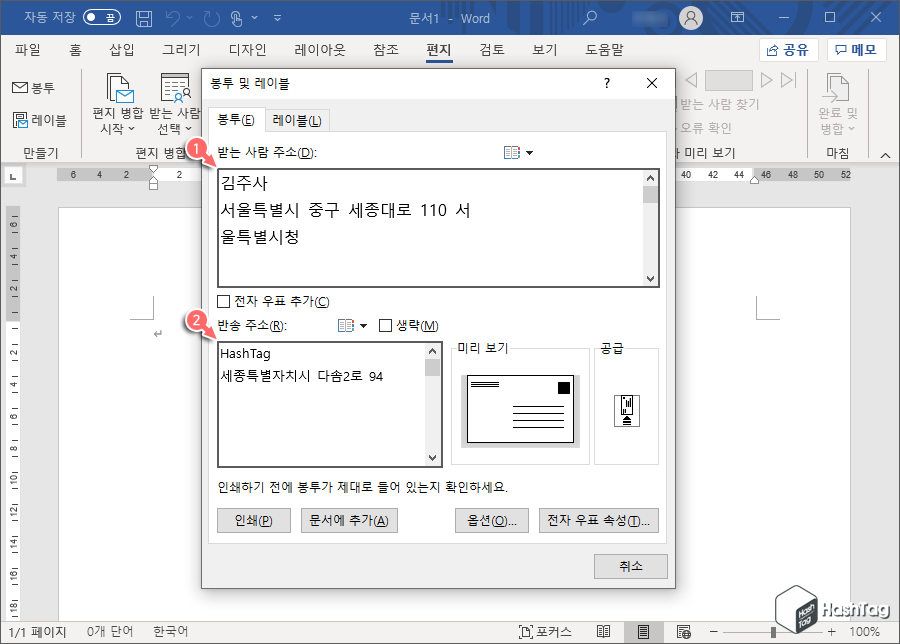Open the address book icon beside 반송 주소
The height and width of the screenshot is (644, 900).
click(x=346, y=325)
